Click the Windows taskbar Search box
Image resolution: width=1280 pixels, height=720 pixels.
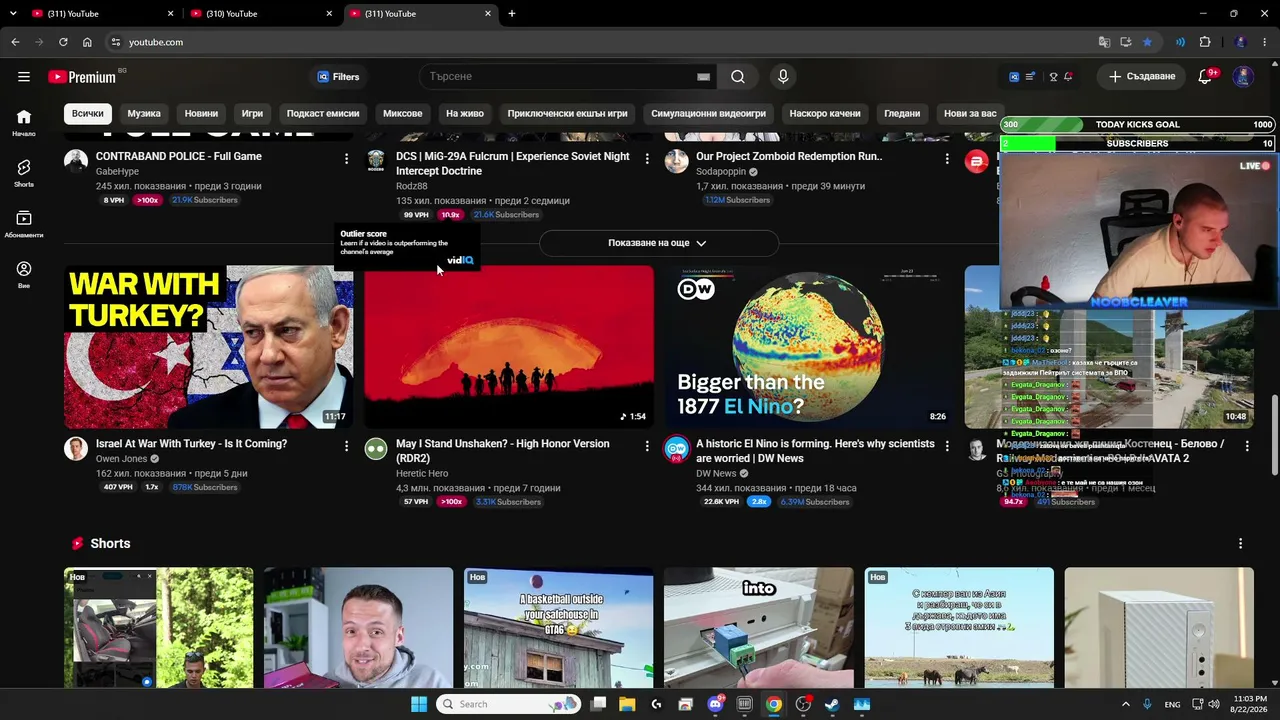pos(510,704)
